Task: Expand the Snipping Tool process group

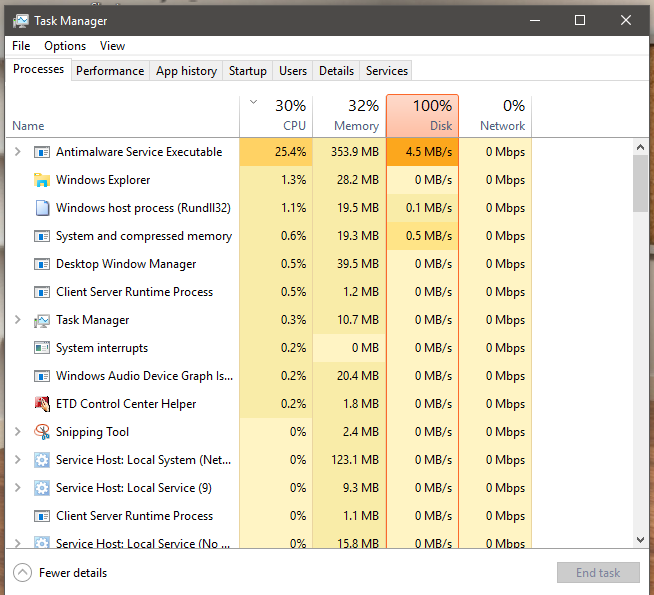Action: [18, 432]
